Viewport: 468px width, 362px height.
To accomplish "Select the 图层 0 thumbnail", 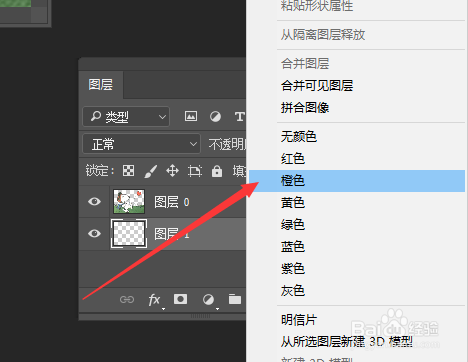I will [129, 201].
